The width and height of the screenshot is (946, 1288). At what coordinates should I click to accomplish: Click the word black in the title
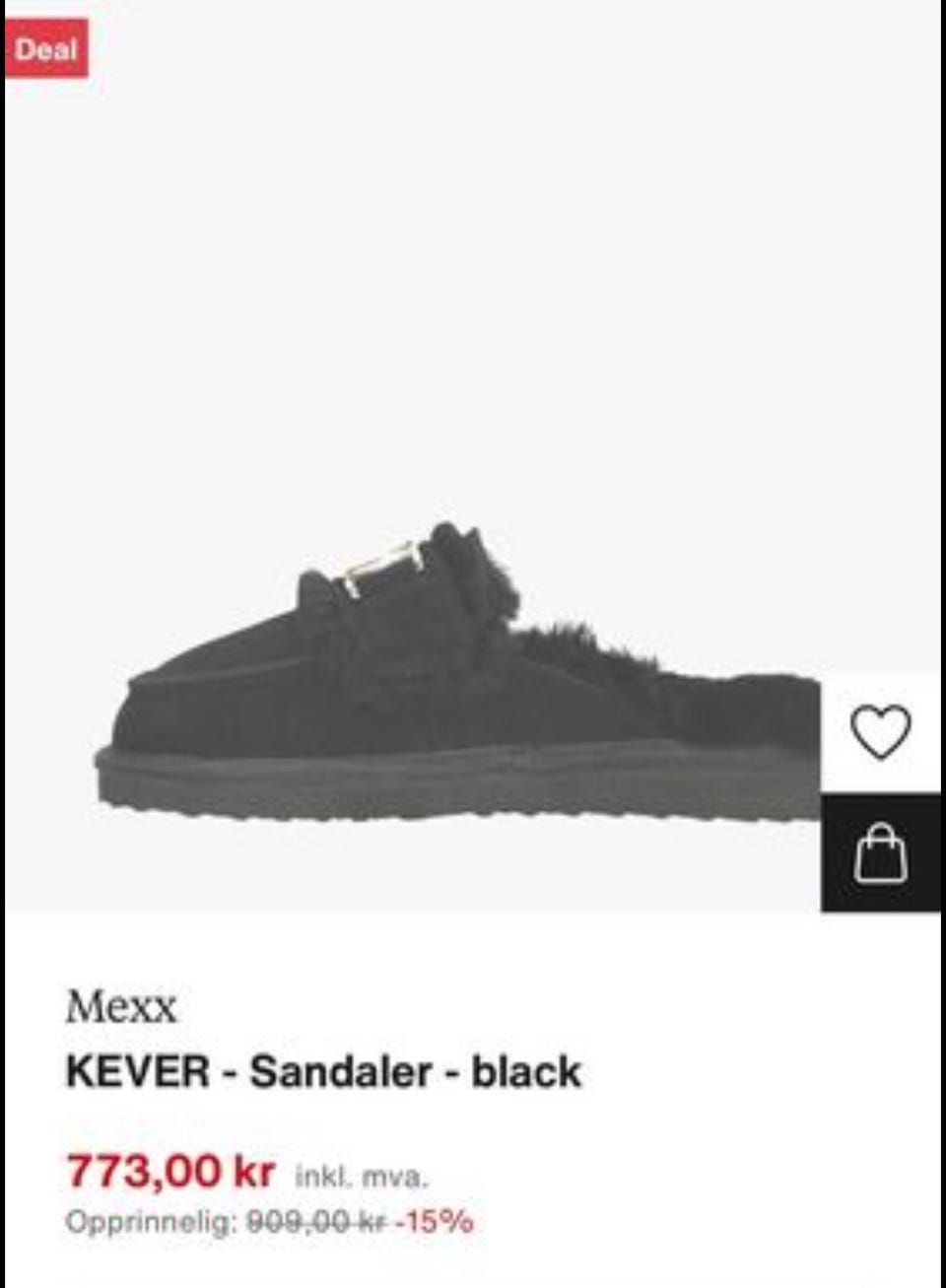[x=526, y=1071]
